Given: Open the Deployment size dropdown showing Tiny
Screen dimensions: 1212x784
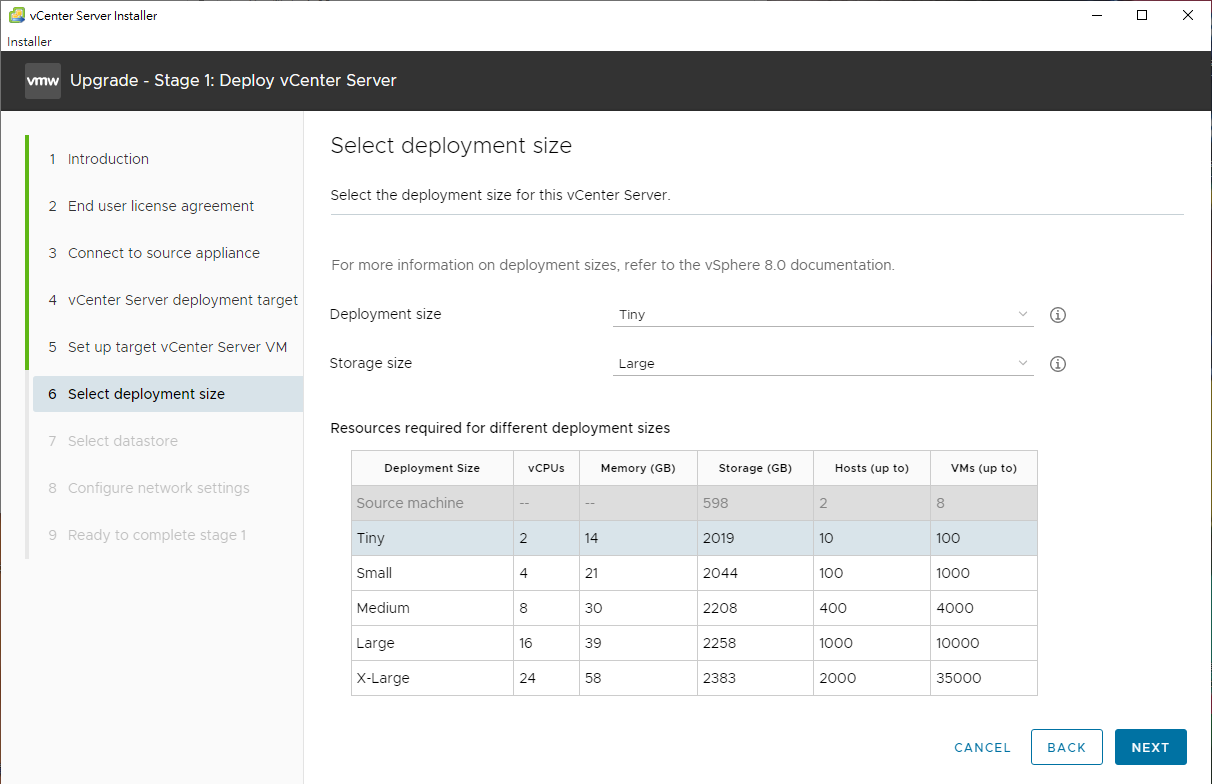Looking at the screenshot, I should (x=823, y=314).
